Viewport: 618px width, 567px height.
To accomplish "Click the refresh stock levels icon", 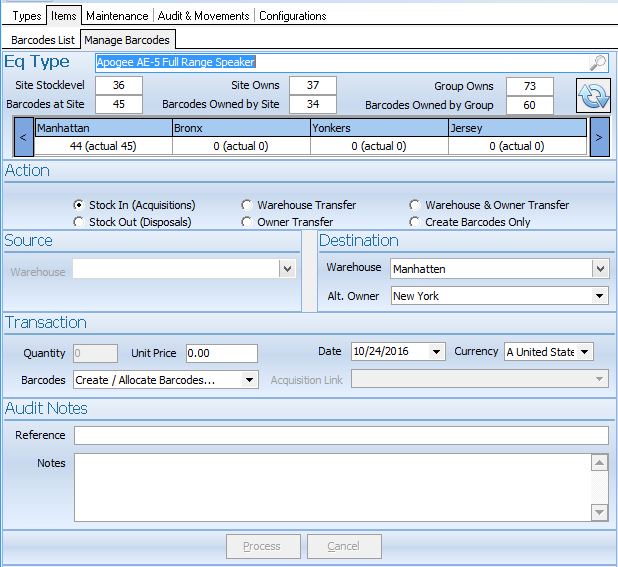I will click(x=593, y=97).
